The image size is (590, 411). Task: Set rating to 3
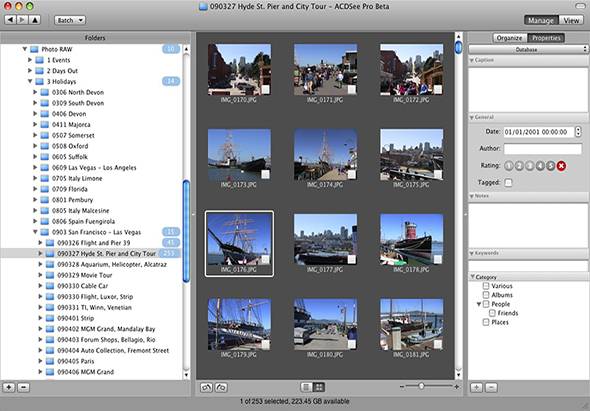tap(530, 166)
